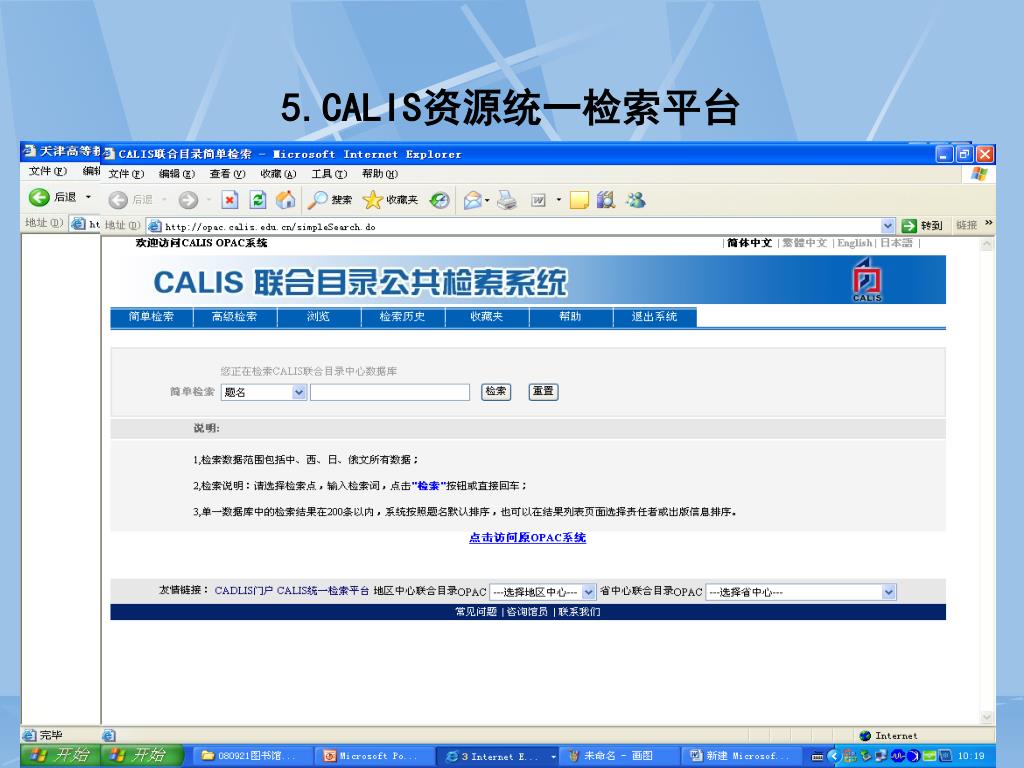Print the page with printer icon
1024x768 pixels.
pos(507,200)
